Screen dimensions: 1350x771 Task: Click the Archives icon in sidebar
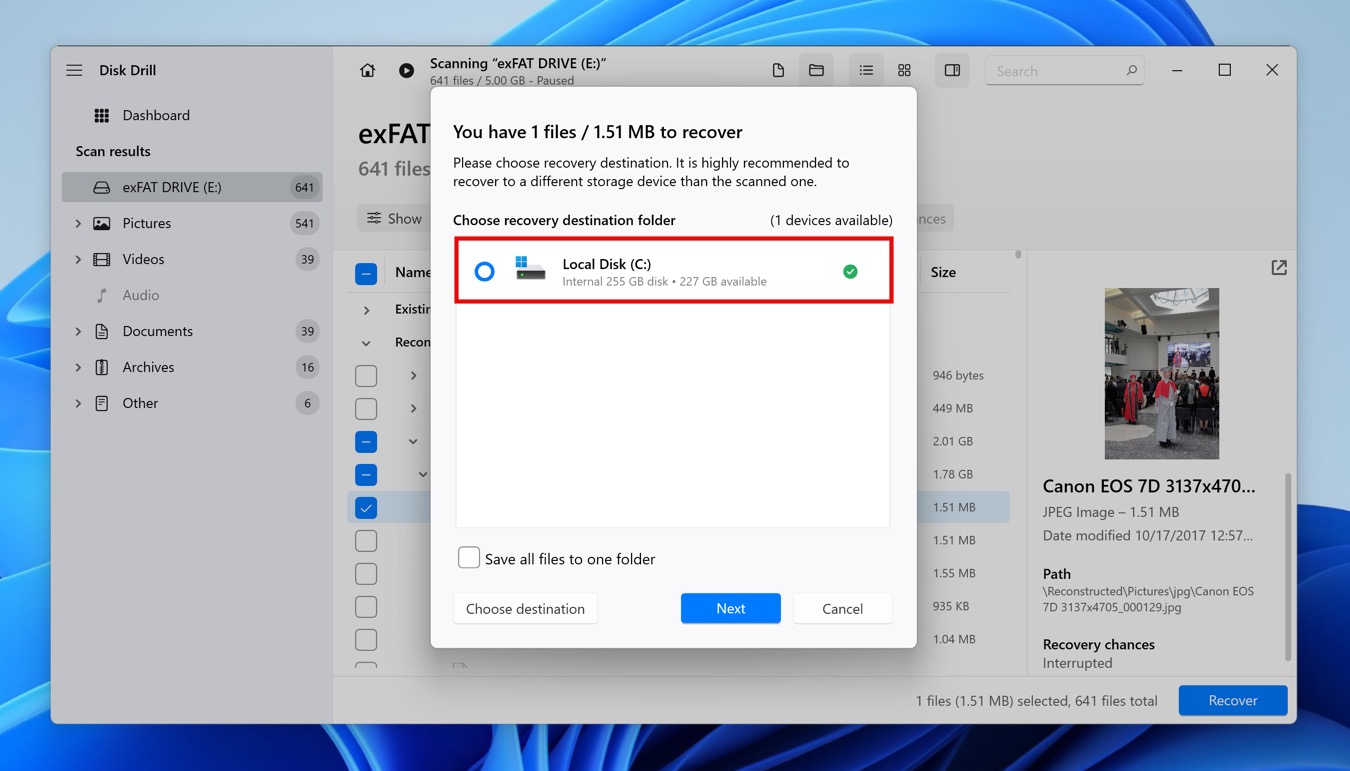pyautogui.click(x=102, y=368)
